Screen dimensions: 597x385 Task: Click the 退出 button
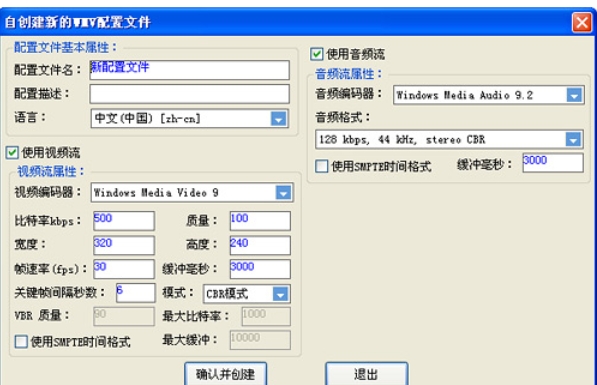[367, 374]
